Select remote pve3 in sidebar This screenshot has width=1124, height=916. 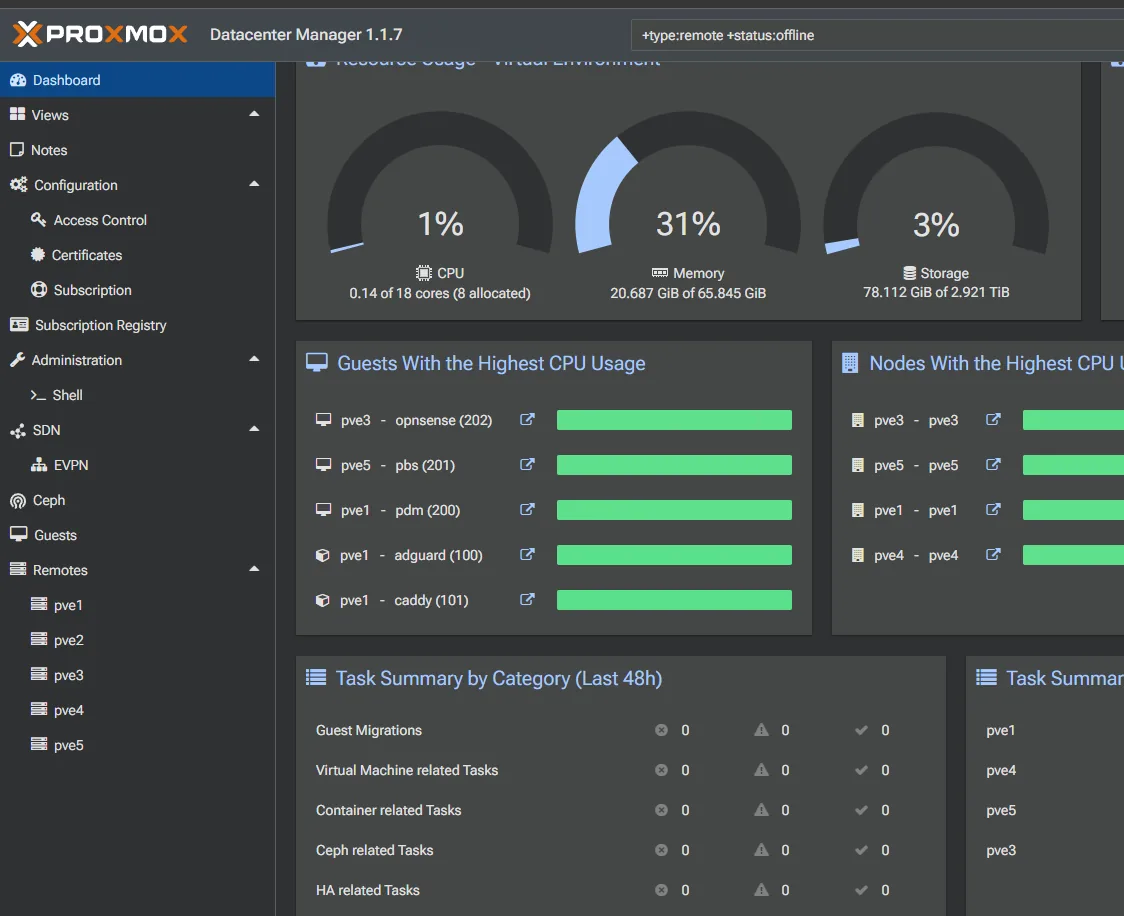138,675
